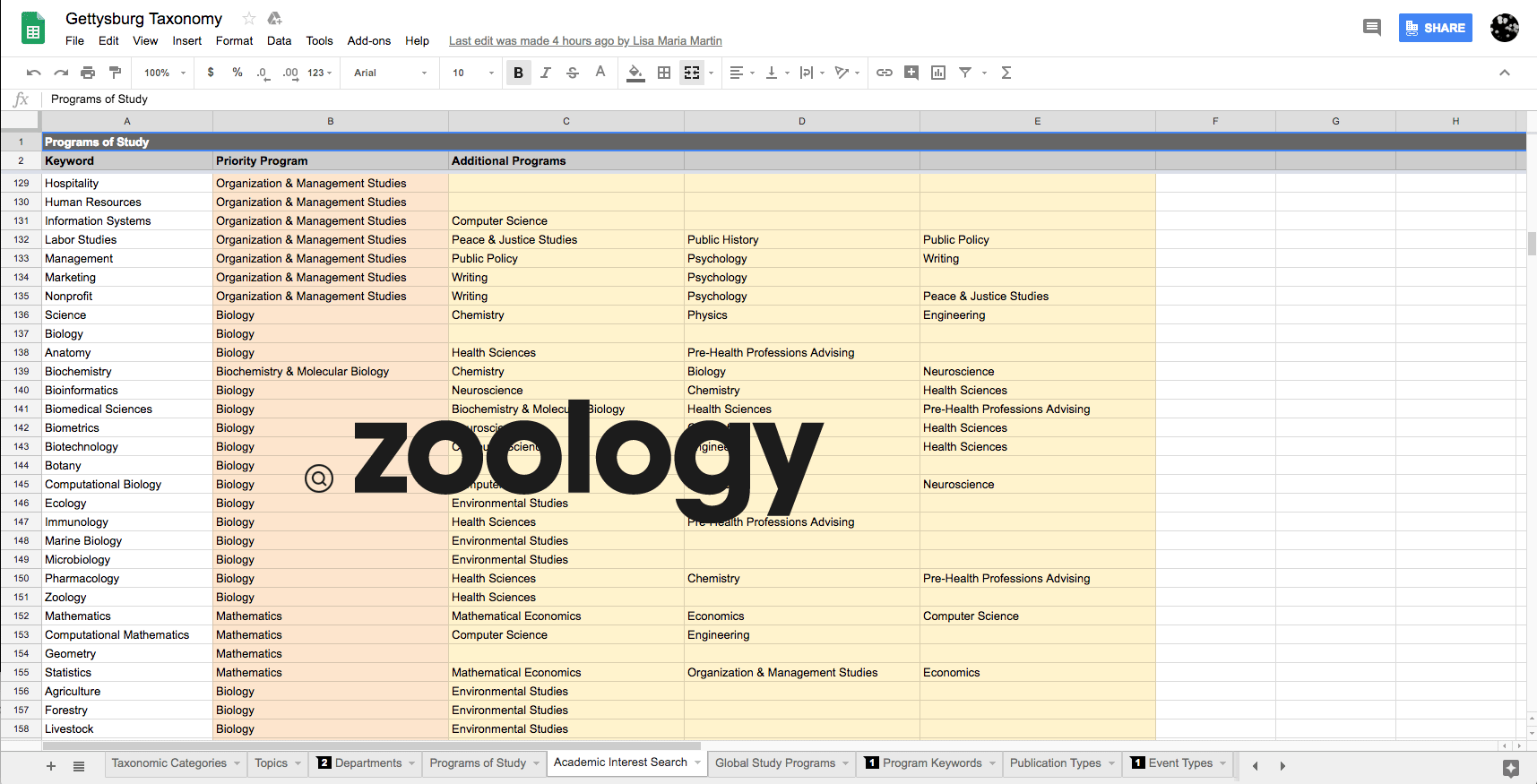This screenshot has height=784, width=1537.
Task: Open the Arial font dropdown
Action: pos(391,73)
